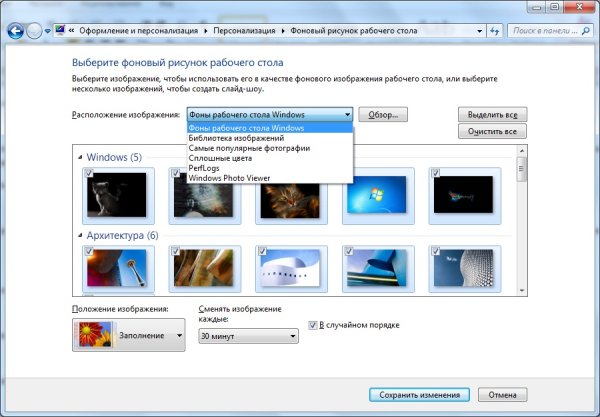Viewport: 600px width, 417px height.
Task: Toggle В случайном порядке checkbox
Action: [313, 325]
